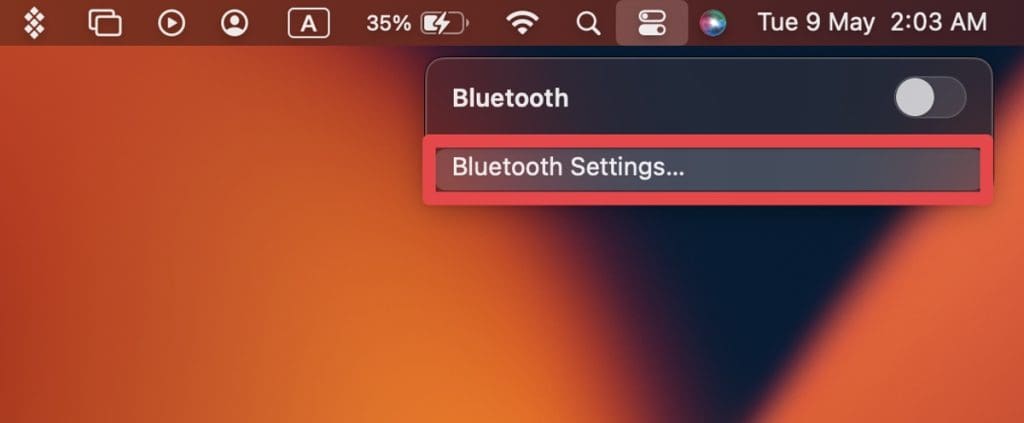The height and width of the screenshot is (423, 1024).
Task: Click the Setapp diamond-pattern menu bar icon
Action: pyautogui.click(x=34, y=24)
